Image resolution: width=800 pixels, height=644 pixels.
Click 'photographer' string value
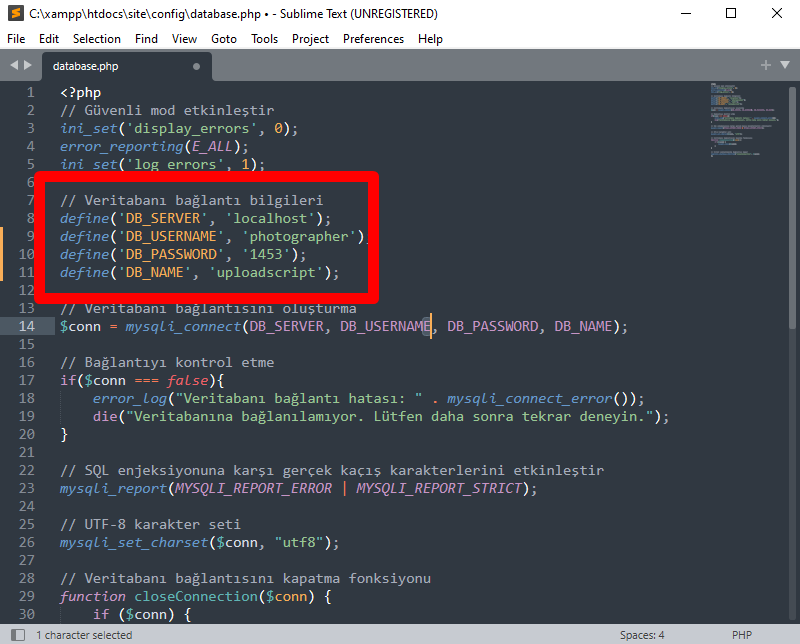[x=298, y=236]
